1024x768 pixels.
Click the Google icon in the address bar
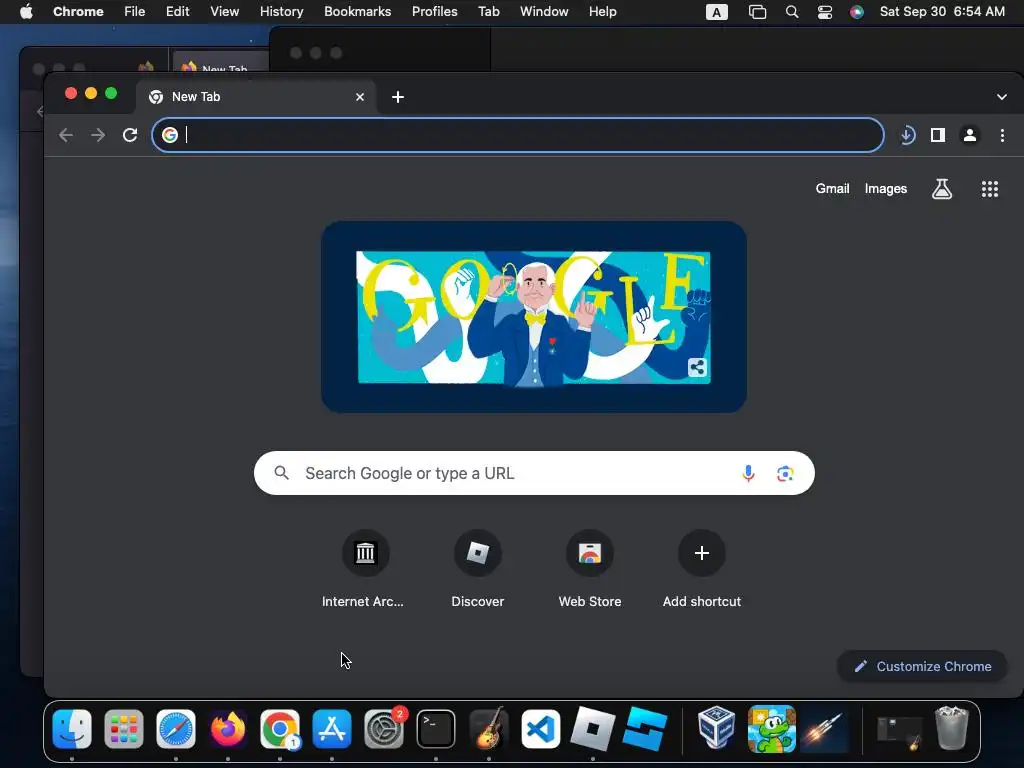[170, 135]
